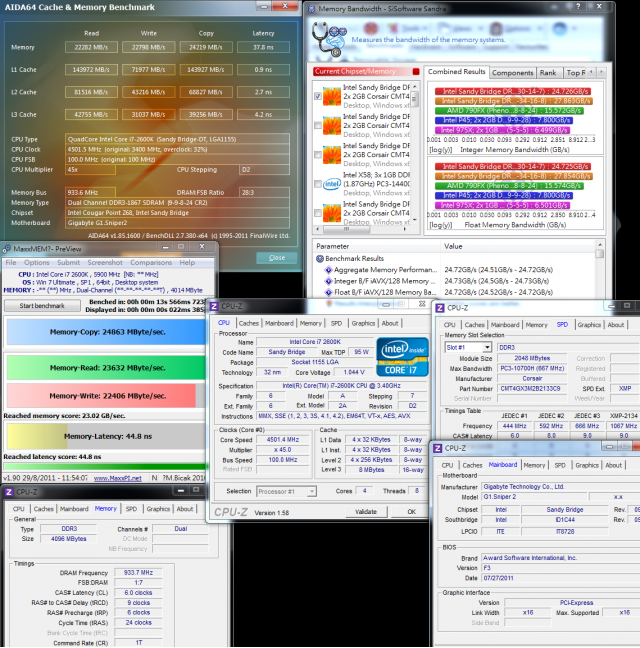The width and height of the screenshot is (640, 648).
Task: Click green AMD 790FX bar in Integer chart
Action: 509,111
